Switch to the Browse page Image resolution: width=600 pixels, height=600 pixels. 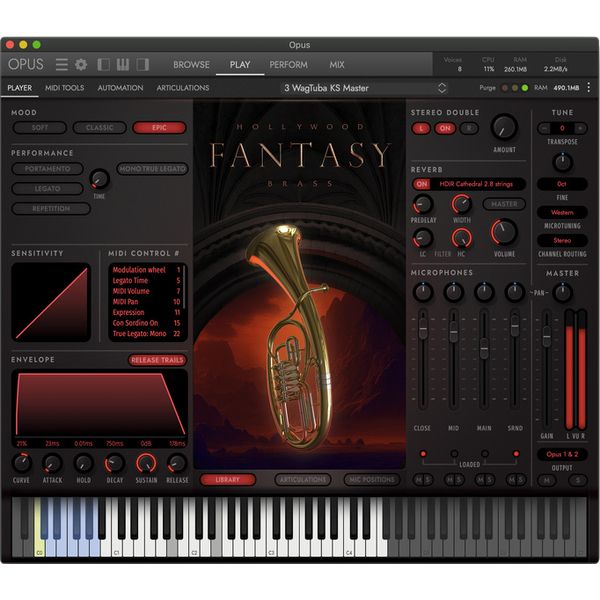[x=191, y=65]
